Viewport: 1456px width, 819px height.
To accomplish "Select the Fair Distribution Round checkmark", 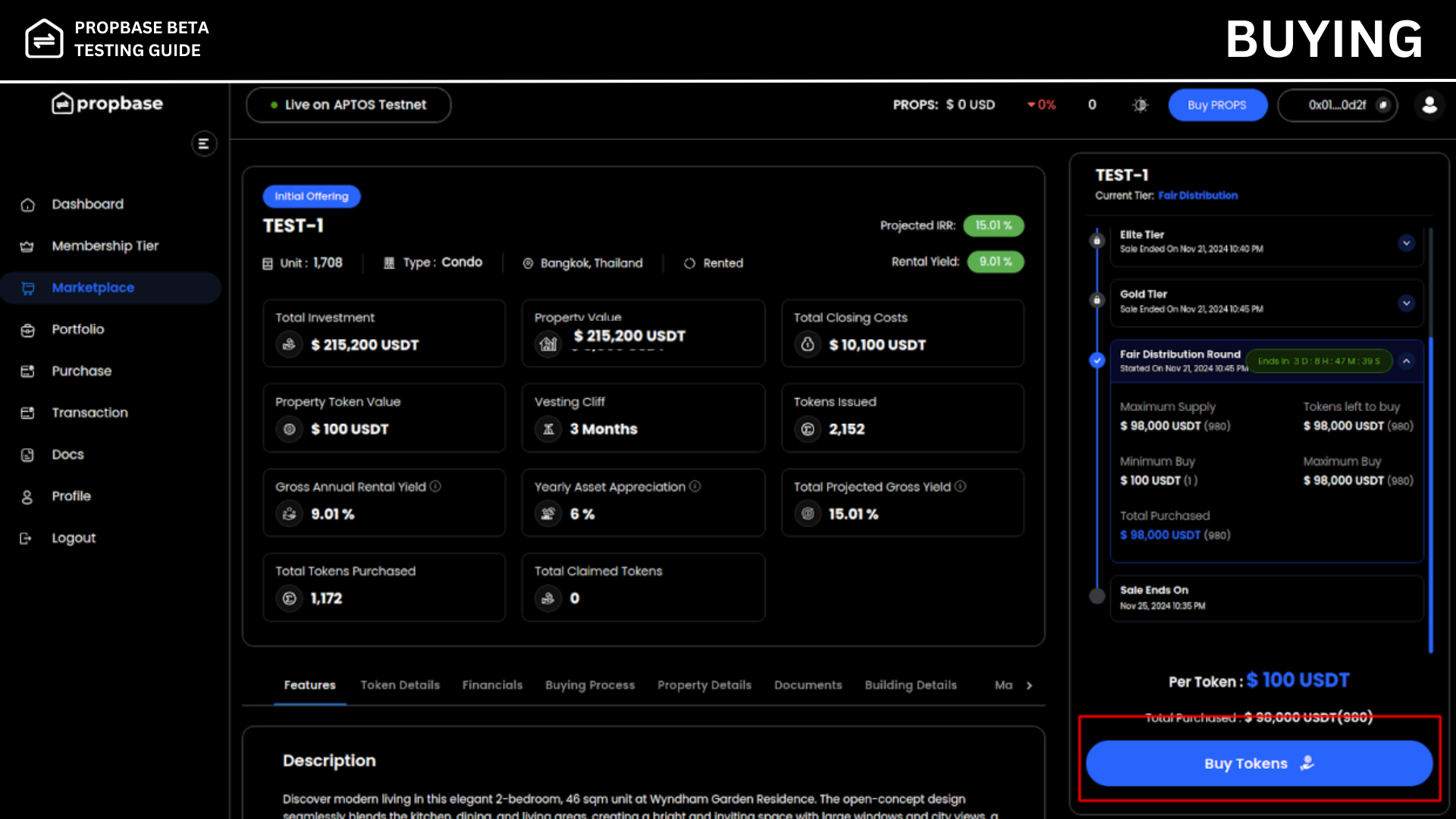I will (x=1097, y=361).
